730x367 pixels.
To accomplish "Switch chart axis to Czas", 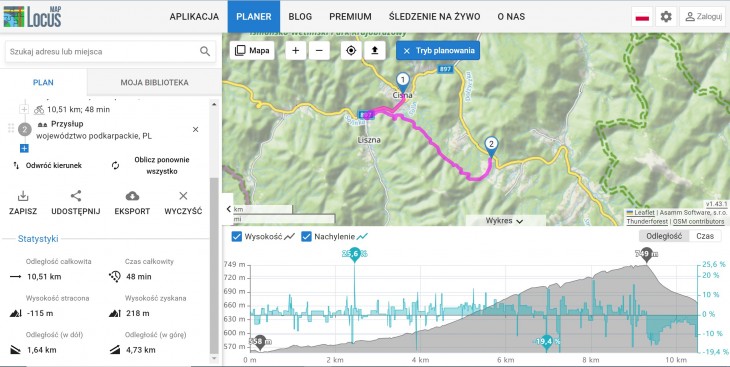I will [x=705, y=236].
